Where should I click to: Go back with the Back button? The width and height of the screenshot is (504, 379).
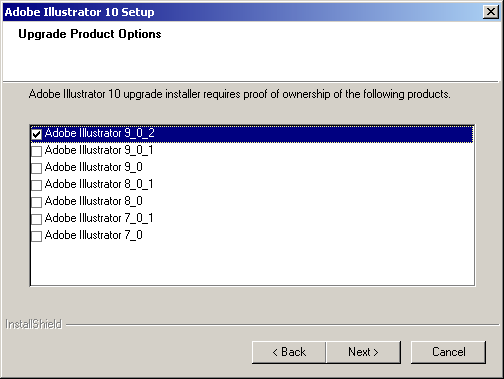tap(289, 352)
